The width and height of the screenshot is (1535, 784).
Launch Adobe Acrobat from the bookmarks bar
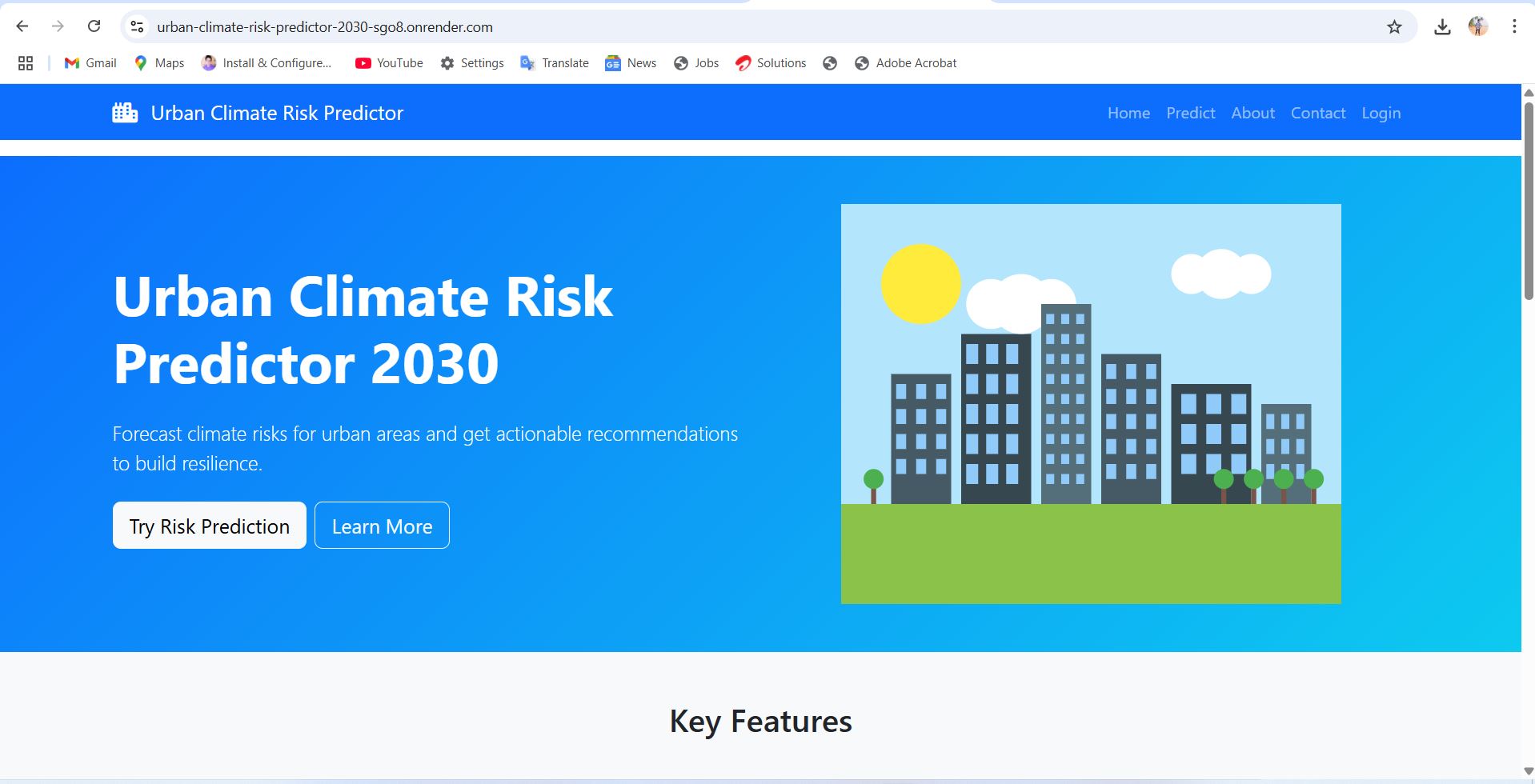863,63
